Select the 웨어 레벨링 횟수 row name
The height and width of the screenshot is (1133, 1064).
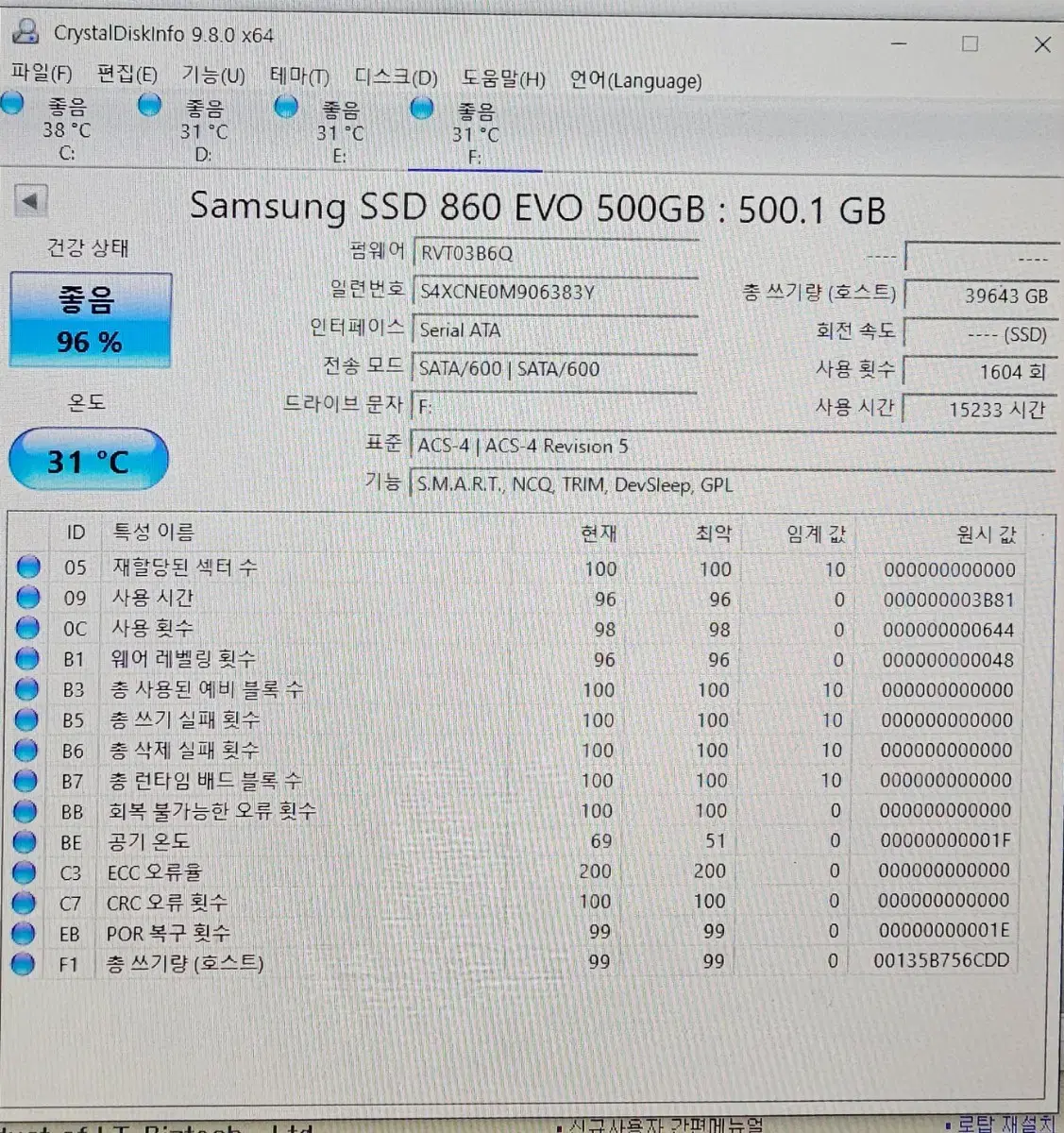click(183, 658)
